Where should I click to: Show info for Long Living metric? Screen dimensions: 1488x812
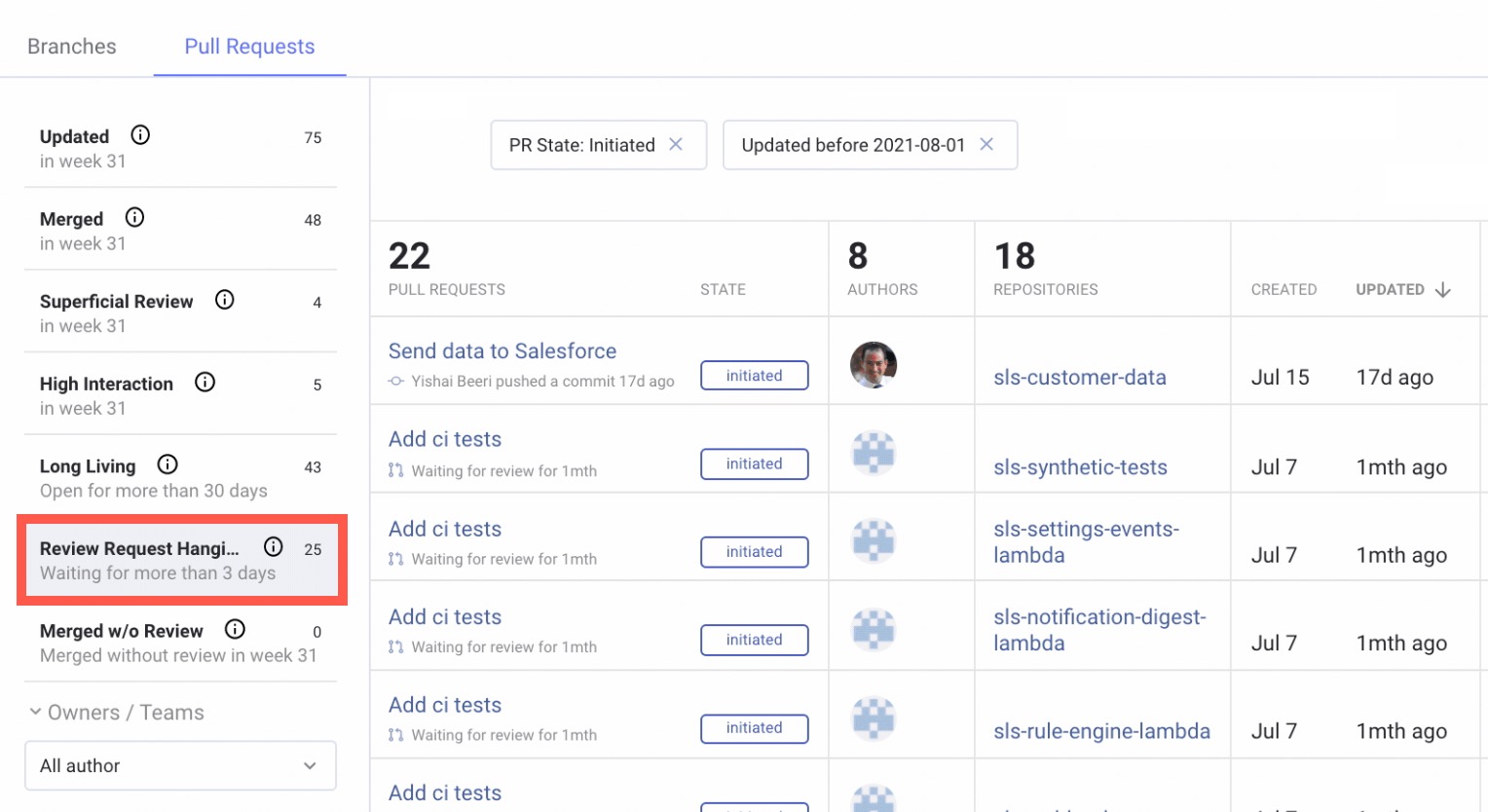(167, 464)
